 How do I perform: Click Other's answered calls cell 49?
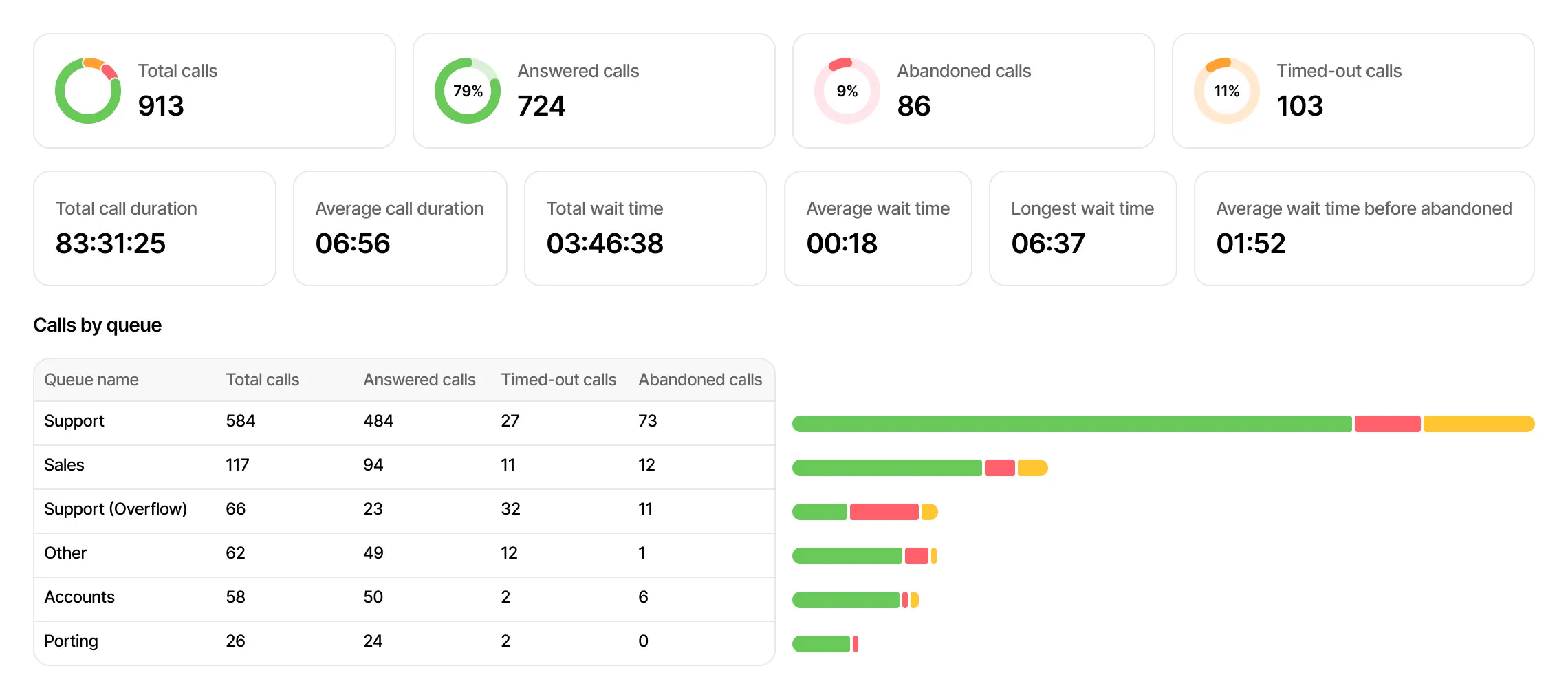[x=373, y=553]
